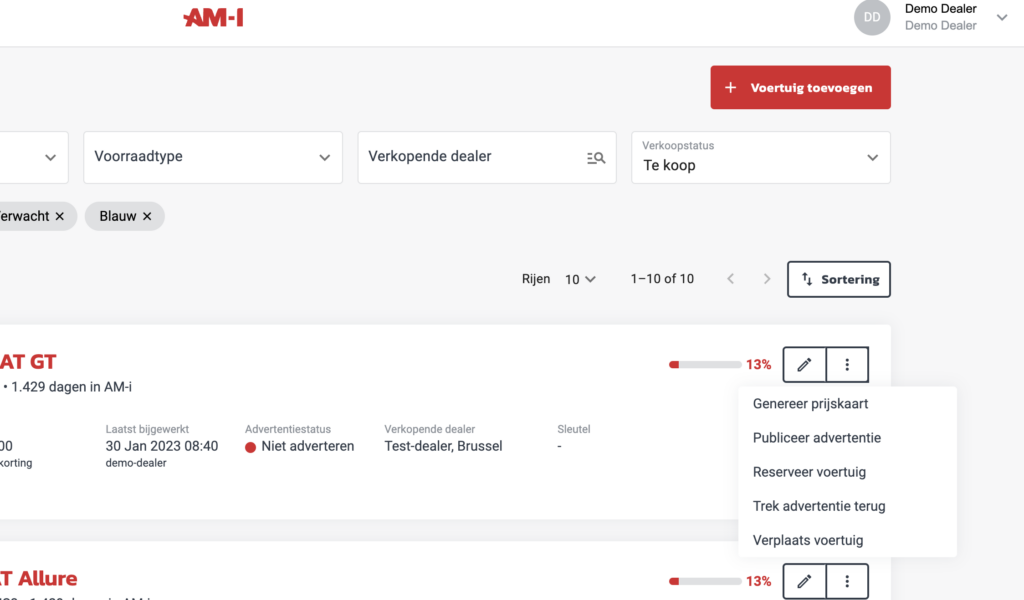Viewport: 1024px width, 600px height.
Task: Edit the AT GT vehicle with pencil icon
Action: (x=804, y=365)
